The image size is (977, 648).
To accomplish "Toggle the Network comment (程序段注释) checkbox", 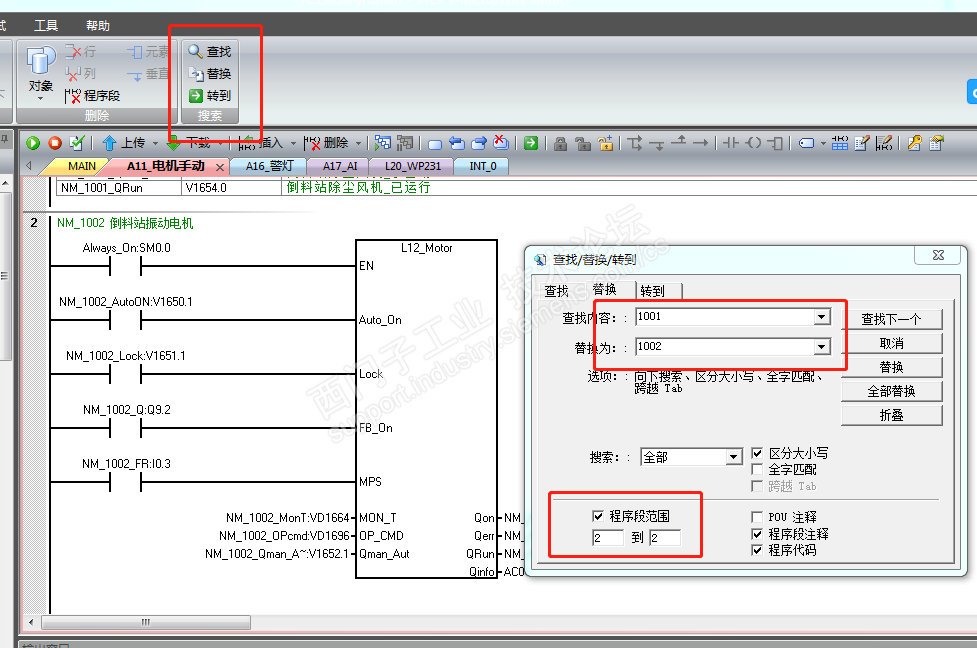I will tap(757, 534).
